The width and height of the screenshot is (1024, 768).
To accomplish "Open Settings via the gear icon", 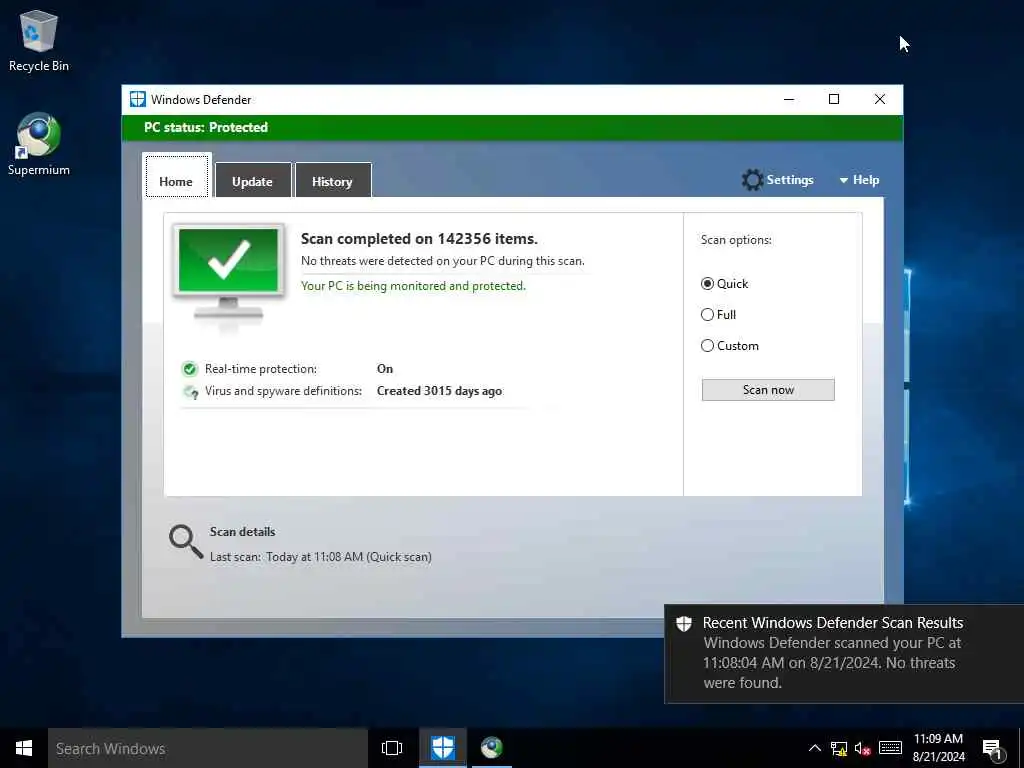I will pos(752,180).
